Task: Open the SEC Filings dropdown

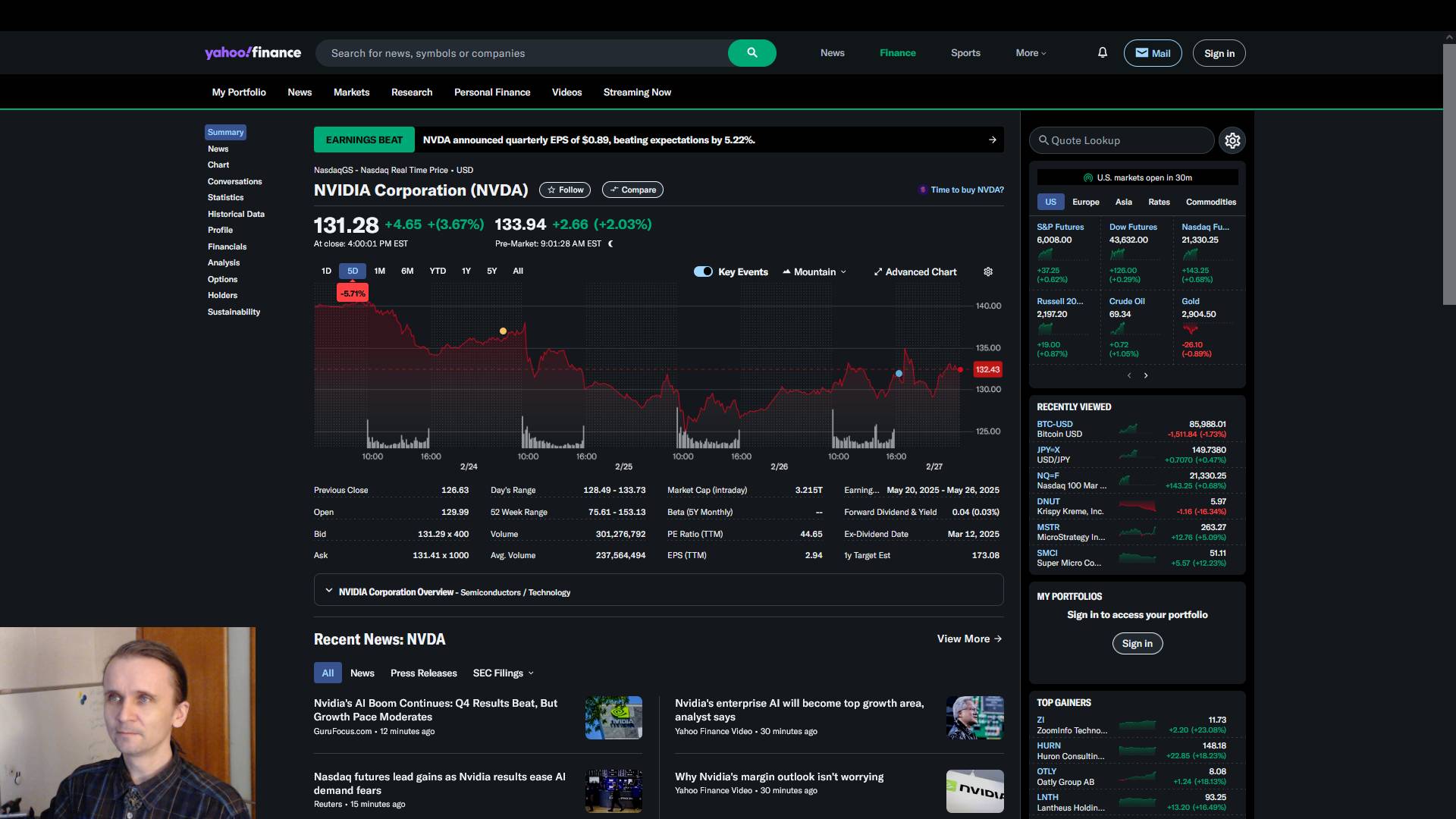Action: [503, 673]
